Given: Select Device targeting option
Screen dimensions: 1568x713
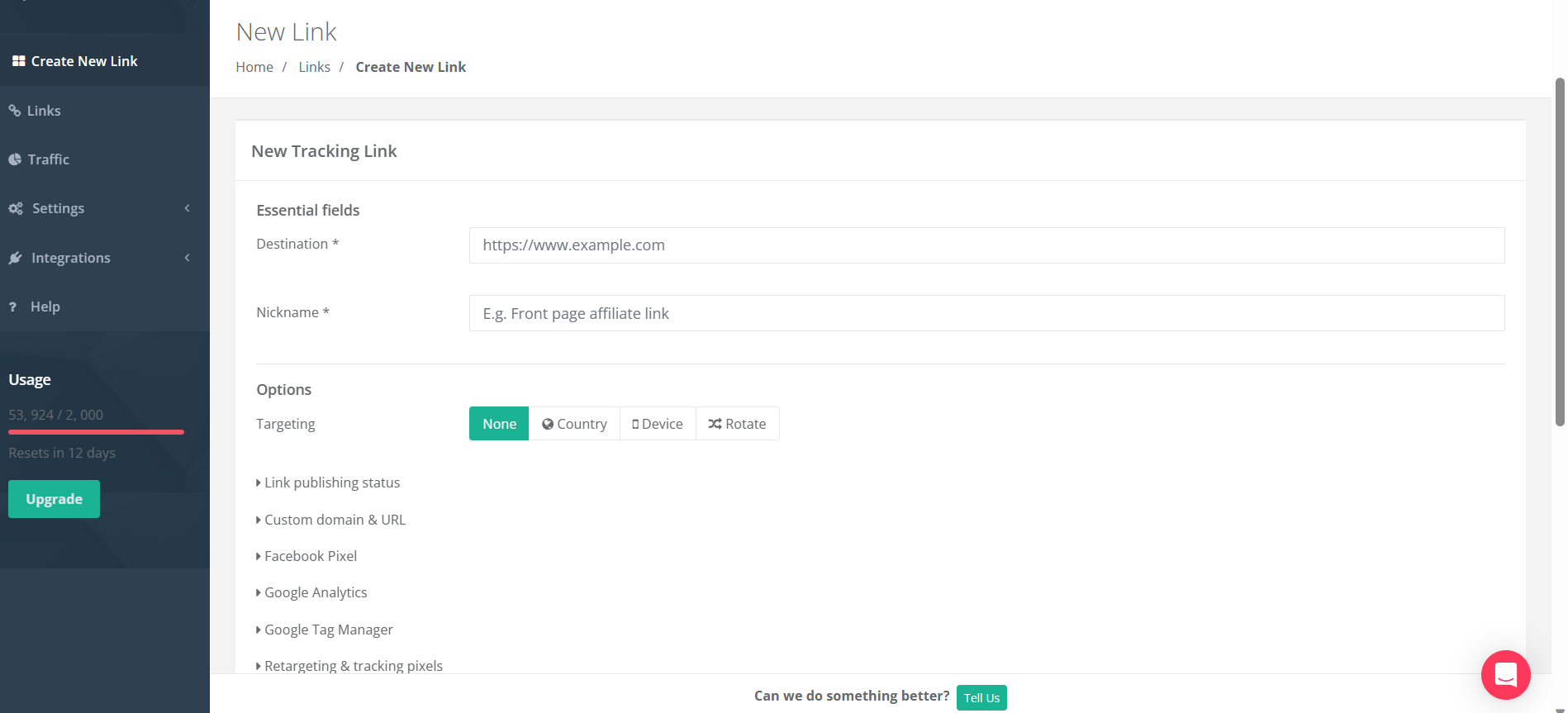Looking at the screenshot, I should click(658, 424).
